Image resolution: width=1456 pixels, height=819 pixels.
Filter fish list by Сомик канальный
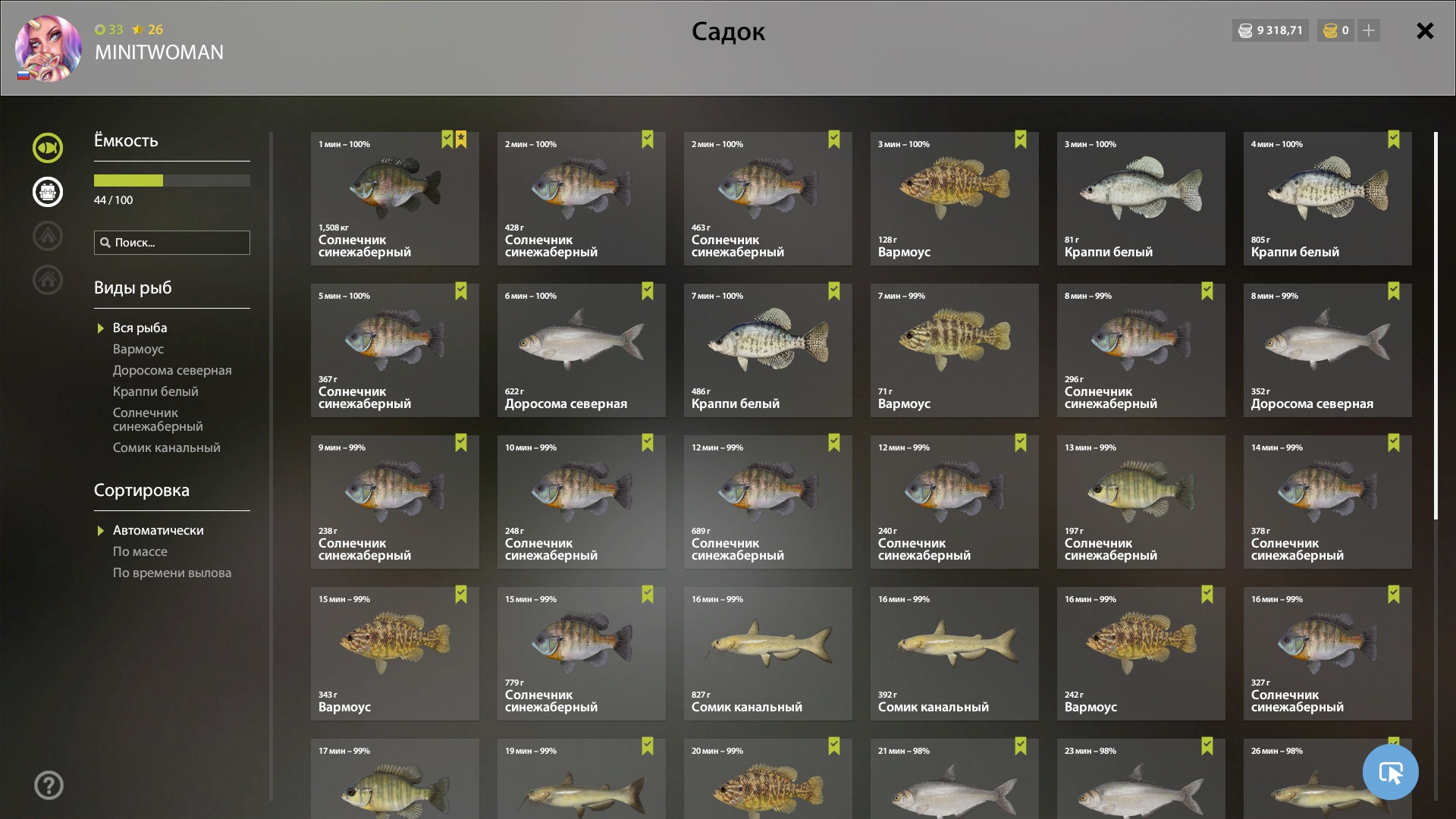pyautogui.click(x=167, y=447)
